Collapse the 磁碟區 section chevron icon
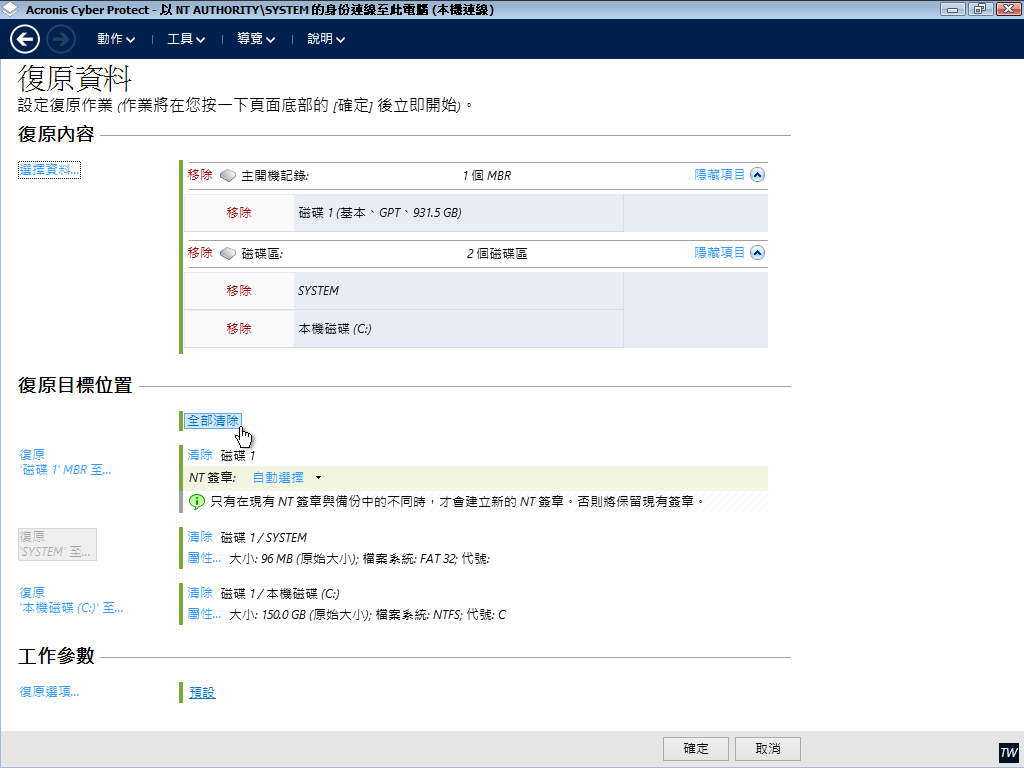Screen dimensions: 1024x768 click(x=757, y=253)
